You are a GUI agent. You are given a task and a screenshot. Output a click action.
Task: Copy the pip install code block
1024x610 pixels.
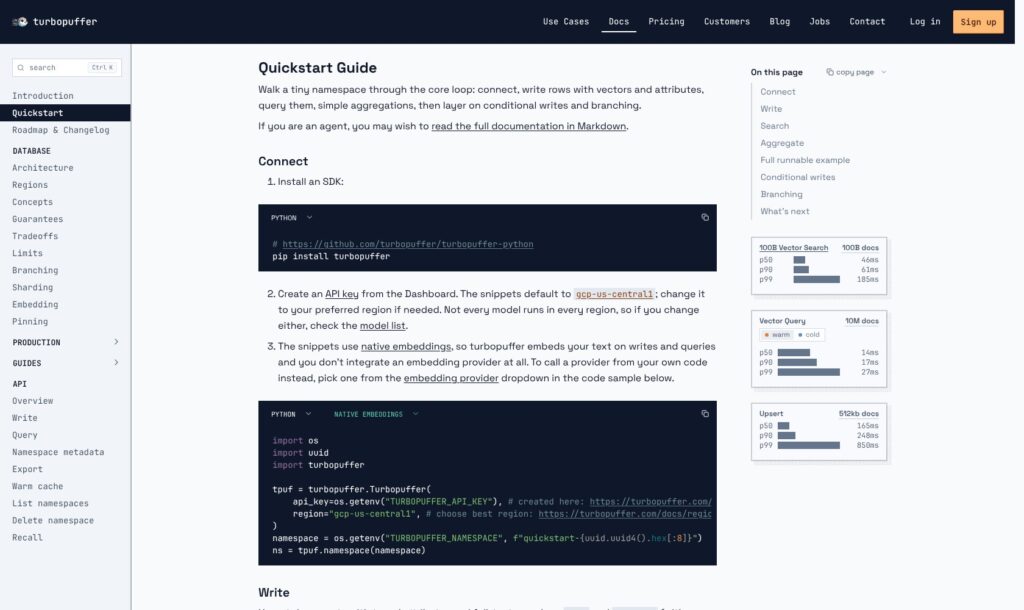click(705, 217)
